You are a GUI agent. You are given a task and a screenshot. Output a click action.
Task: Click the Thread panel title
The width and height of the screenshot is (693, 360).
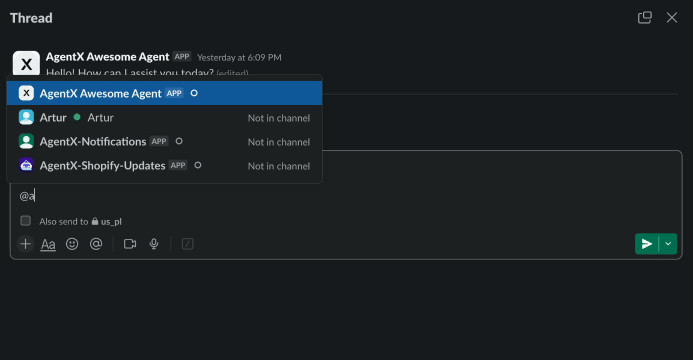pos(31,18)
